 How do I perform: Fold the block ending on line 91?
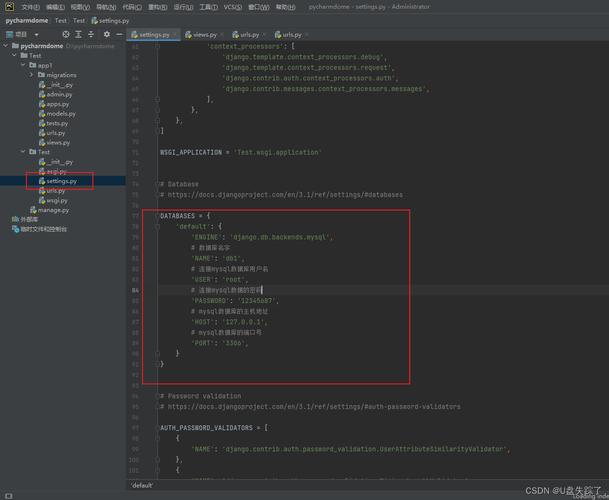[157, 364]
